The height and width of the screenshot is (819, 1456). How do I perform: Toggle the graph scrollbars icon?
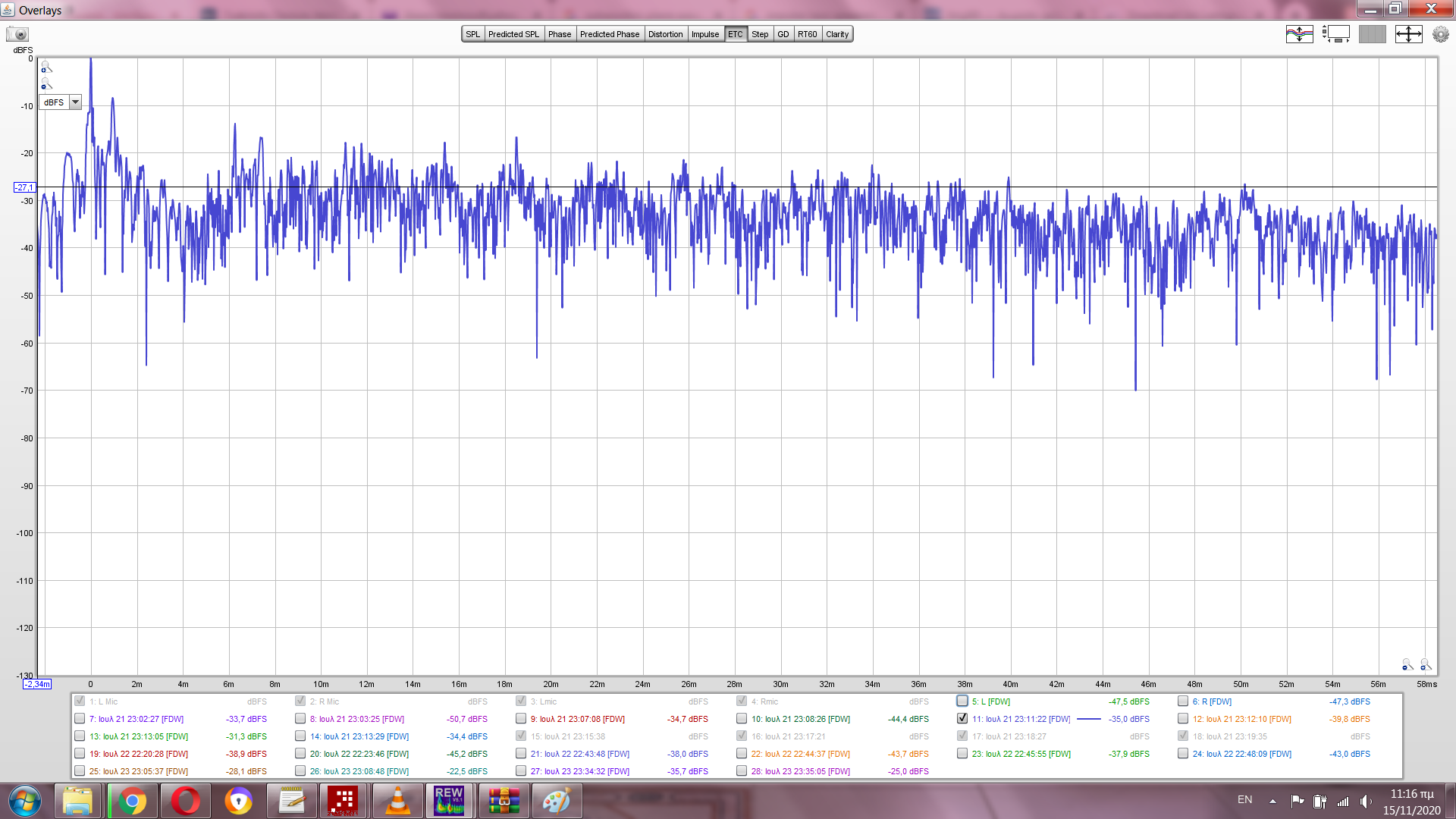pos(1335,34)
